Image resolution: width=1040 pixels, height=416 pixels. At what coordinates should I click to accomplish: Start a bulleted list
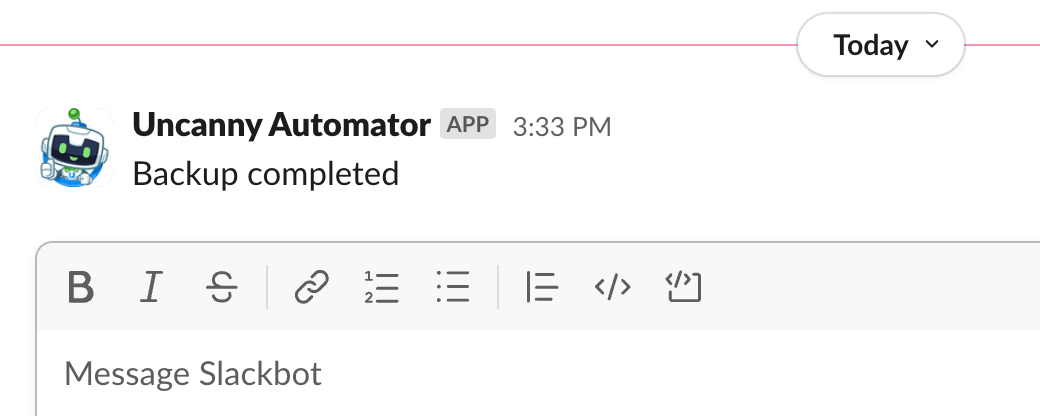pos(453,288)
